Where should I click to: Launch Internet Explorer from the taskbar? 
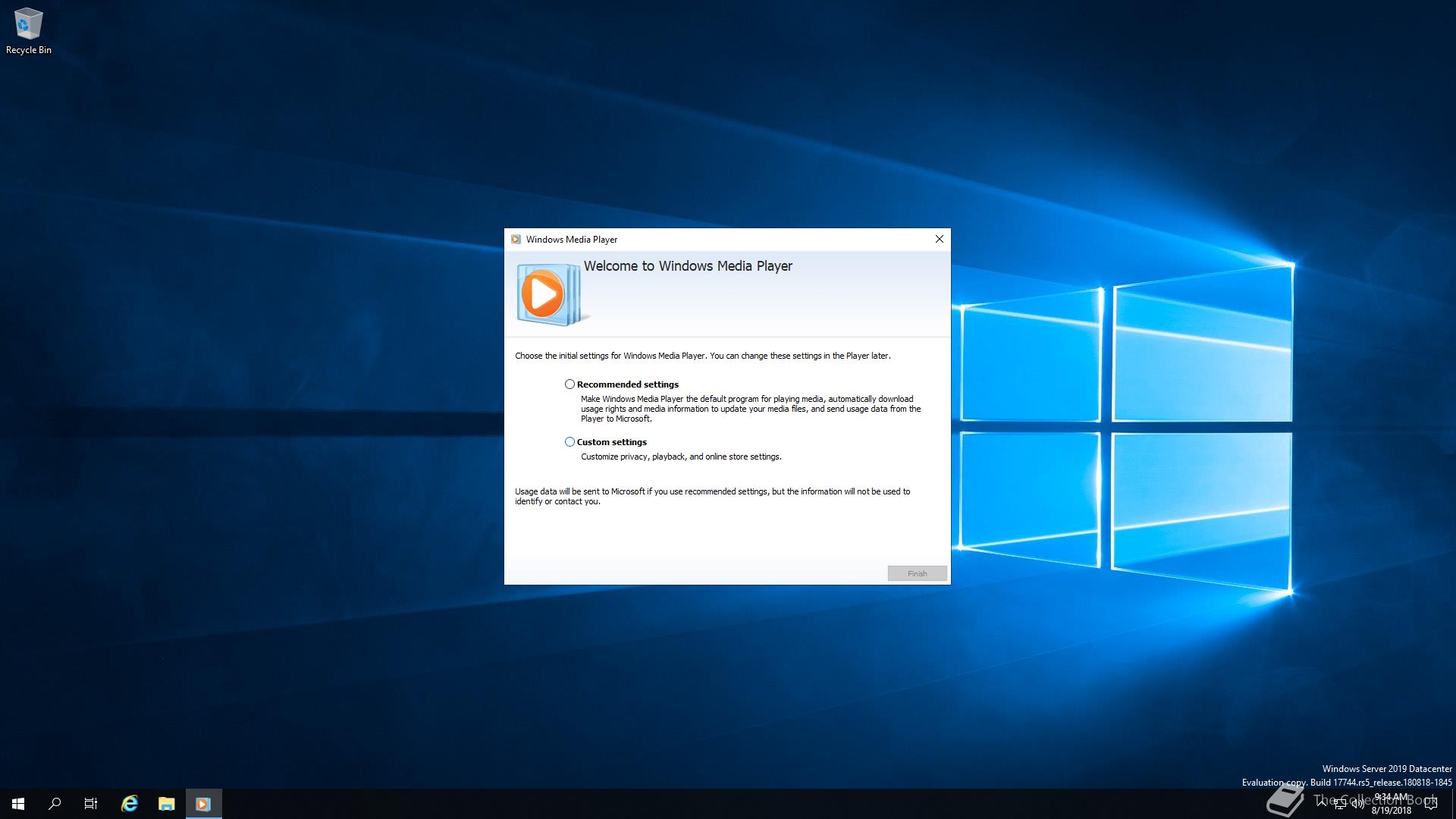130,804
